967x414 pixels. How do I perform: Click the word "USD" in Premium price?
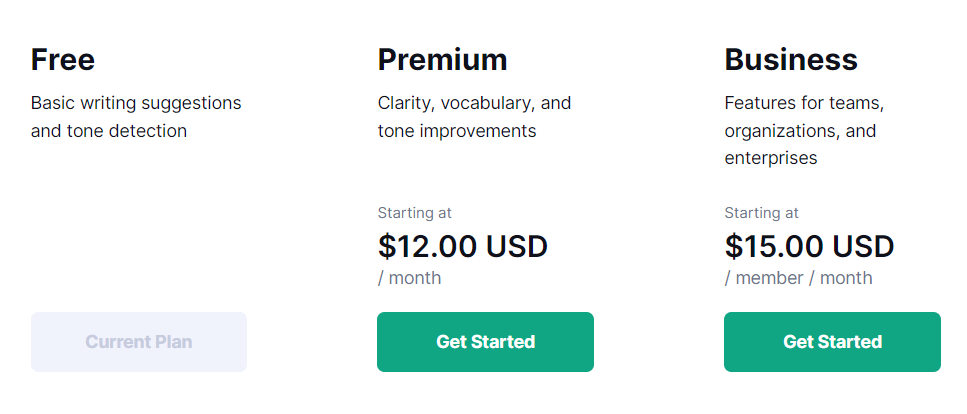517,246
